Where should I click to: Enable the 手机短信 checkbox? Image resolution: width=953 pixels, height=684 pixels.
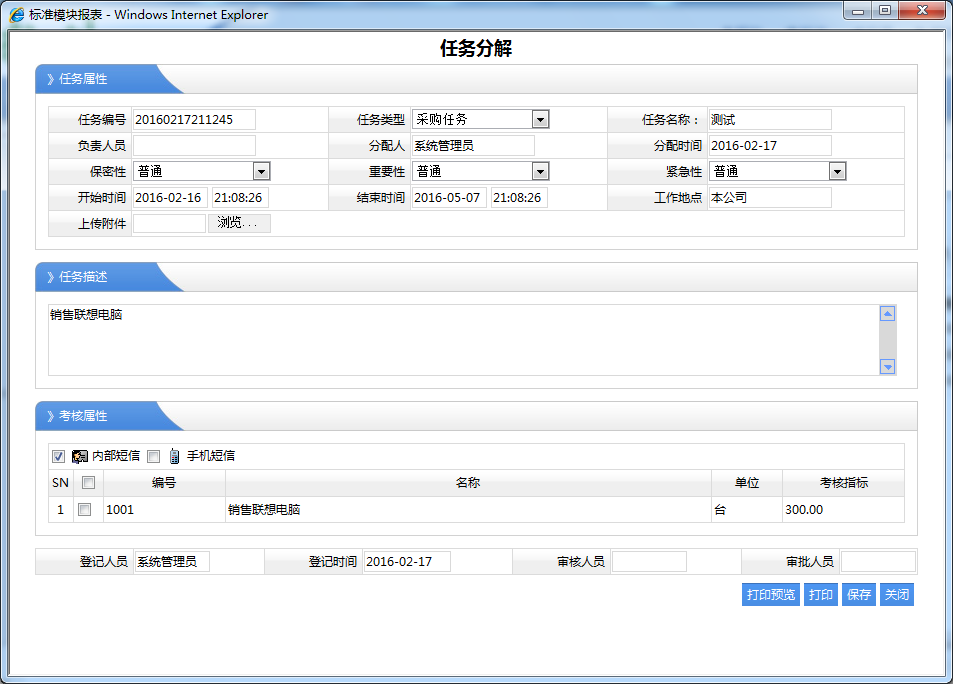[153, 457]
